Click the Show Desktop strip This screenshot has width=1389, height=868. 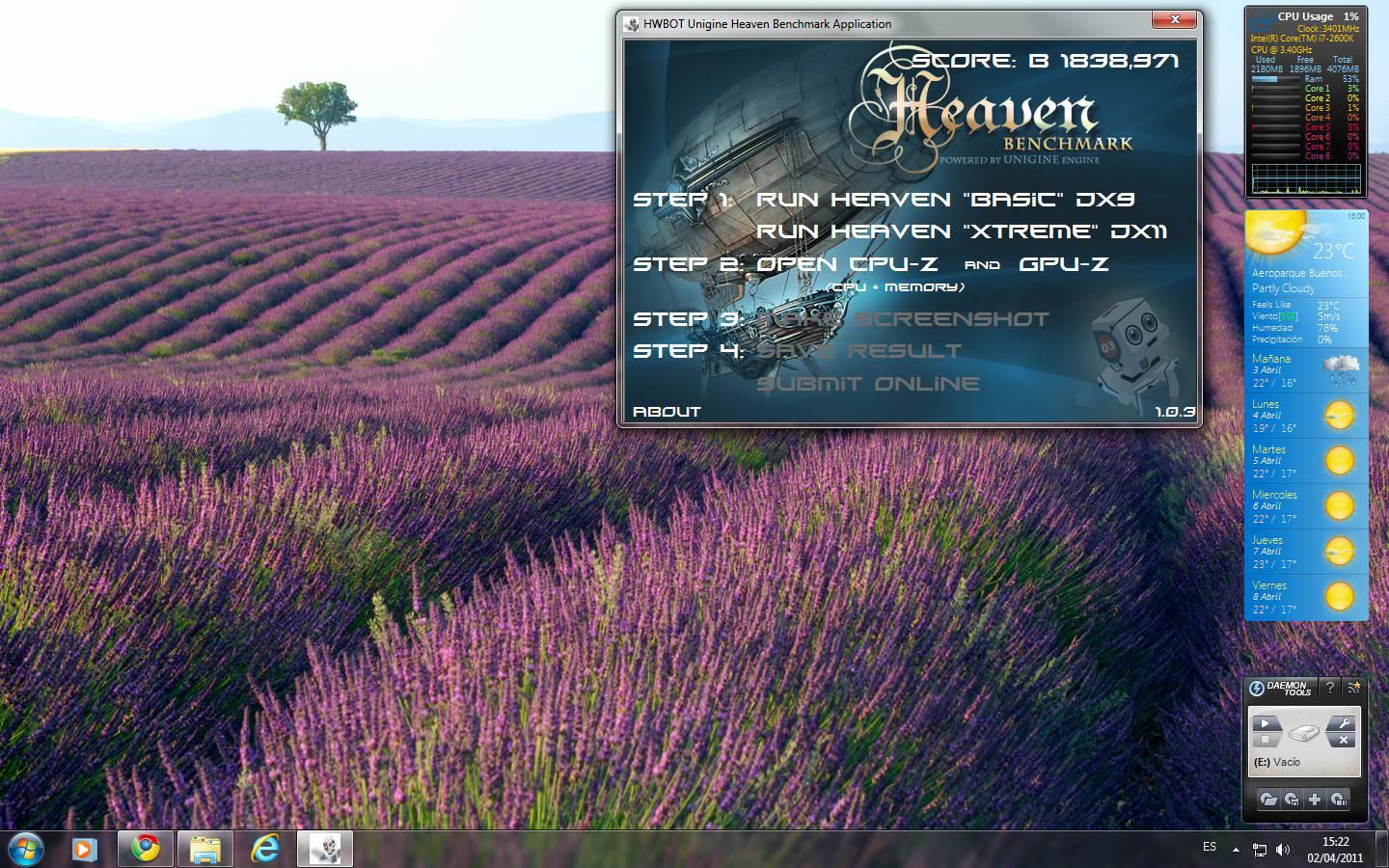pos(1381,849)
